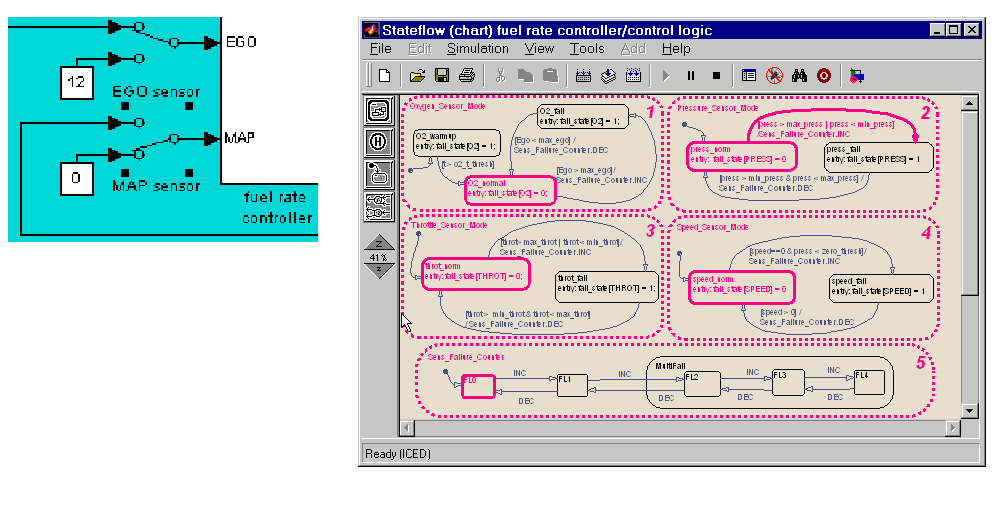Open the Edit menu
1000x505 pixels.
[x=420, y=49]
